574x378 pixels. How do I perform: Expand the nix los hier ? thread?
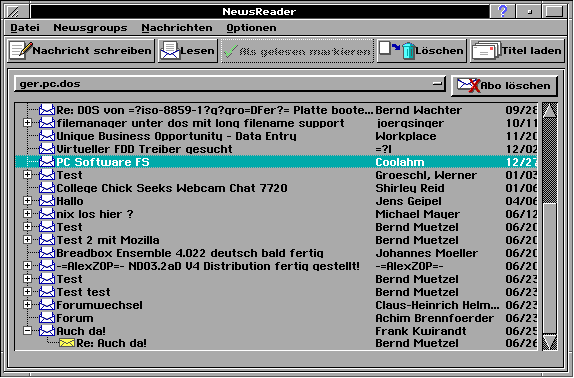(x=27, y=214)
